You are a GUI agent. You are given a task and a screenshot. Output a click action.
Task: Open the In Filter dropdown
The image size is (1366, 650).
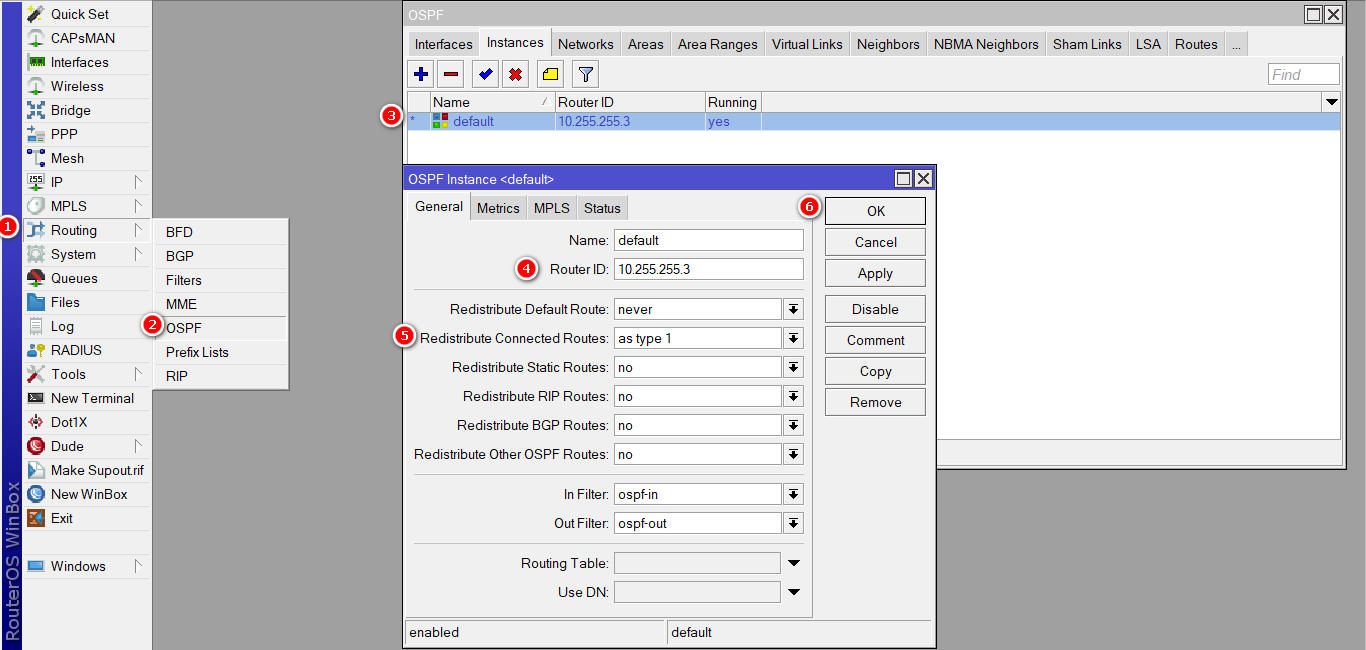794,494
